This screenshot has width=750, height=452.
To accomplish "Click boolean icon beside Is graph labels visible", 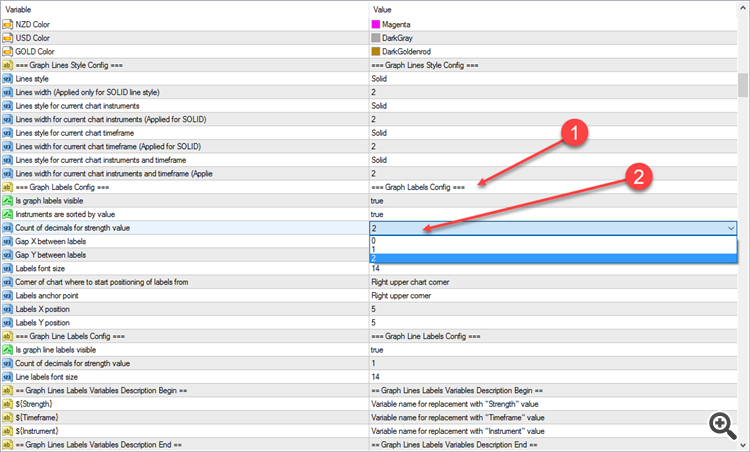I will [x=7, y=200].
